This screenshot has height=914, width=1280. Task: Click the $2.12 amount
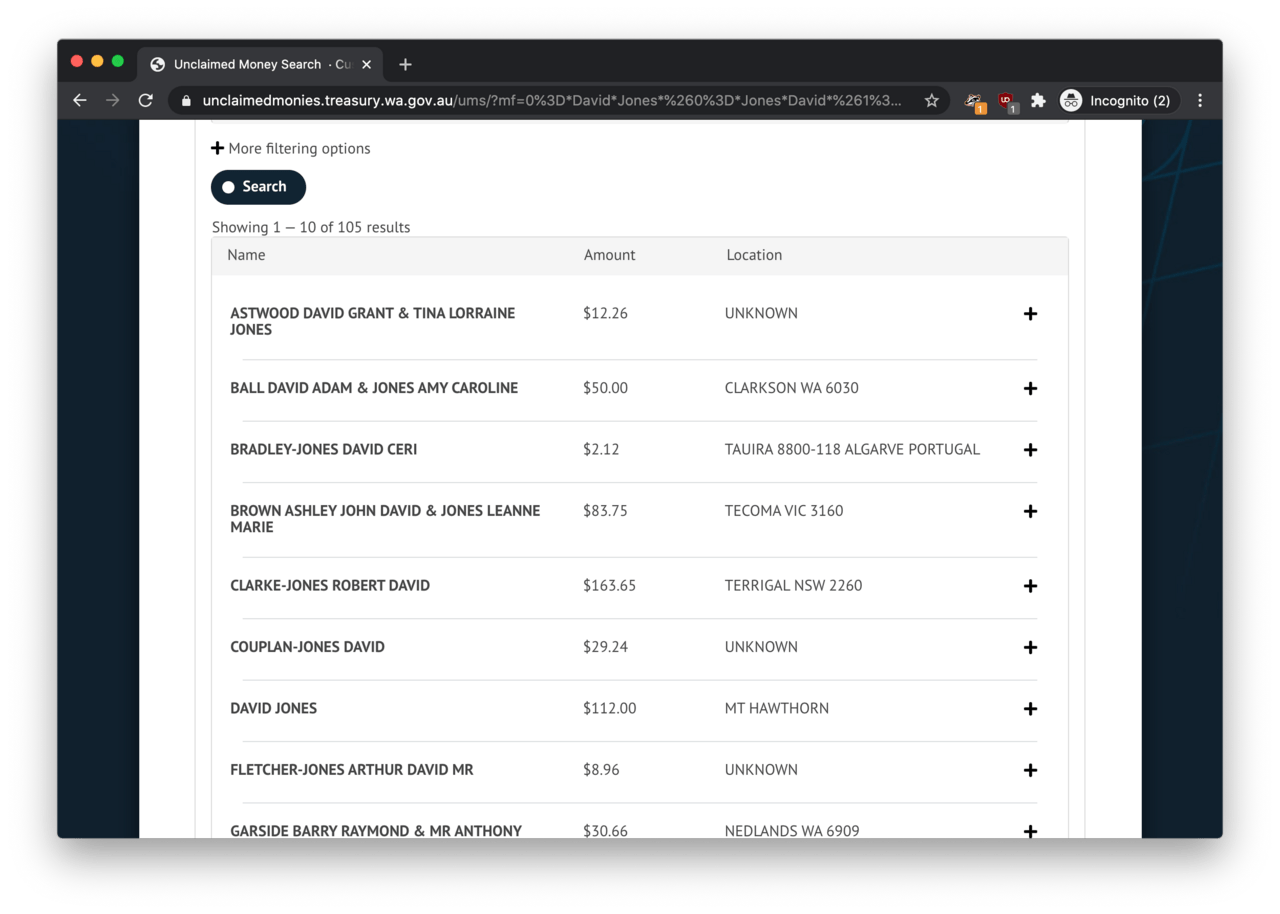point(601,449)
